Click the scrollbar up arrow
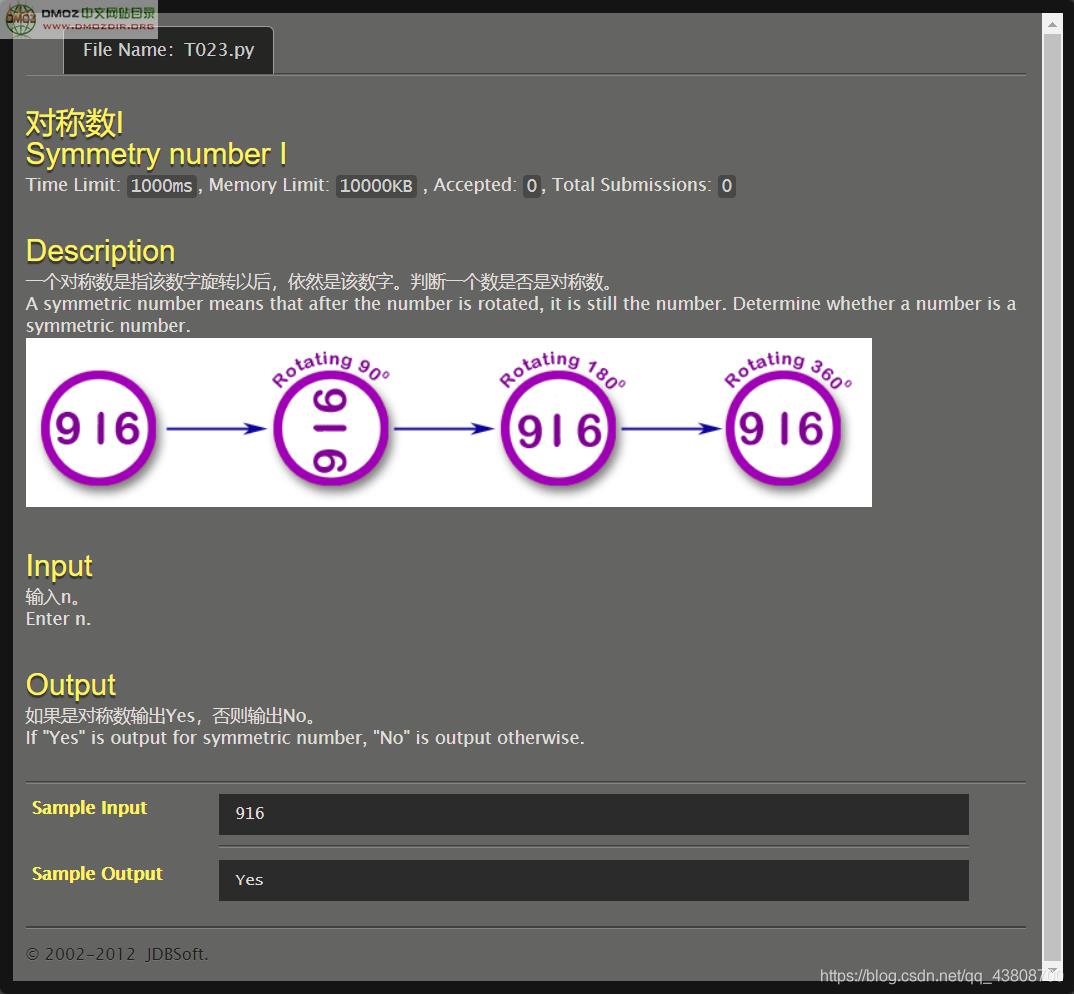This screenshot has height=995, width=1074. coord(1051,25)
